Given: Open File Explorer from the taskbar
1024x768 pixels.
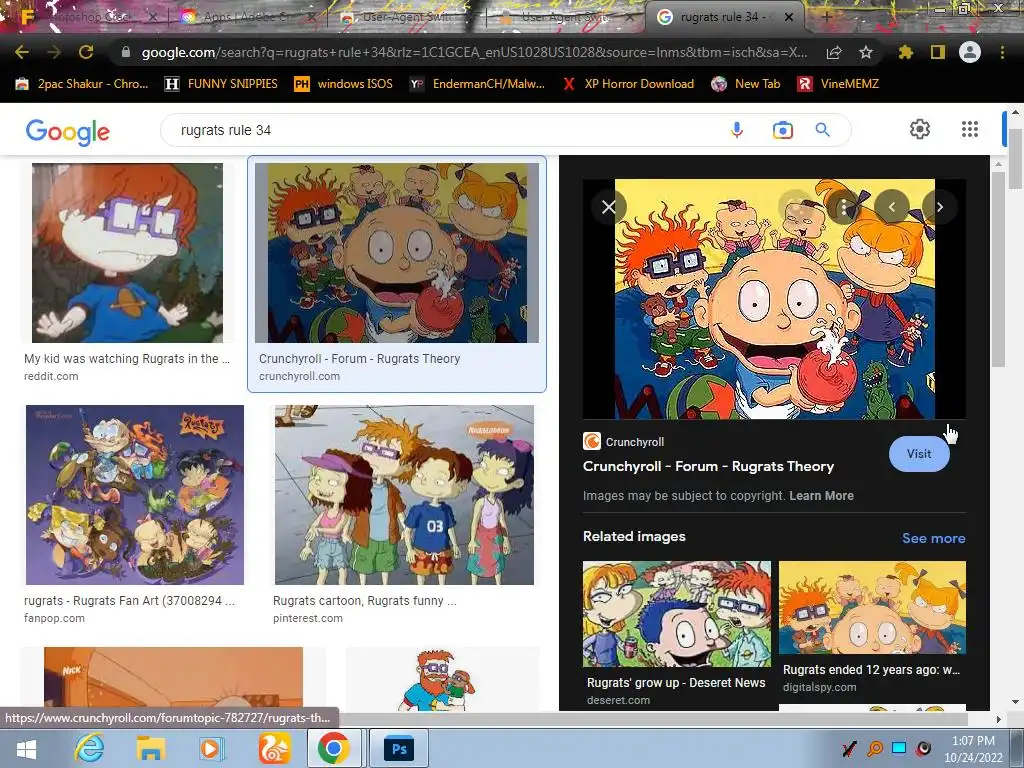Looking at the screenshot, I should tap(150, 748).
